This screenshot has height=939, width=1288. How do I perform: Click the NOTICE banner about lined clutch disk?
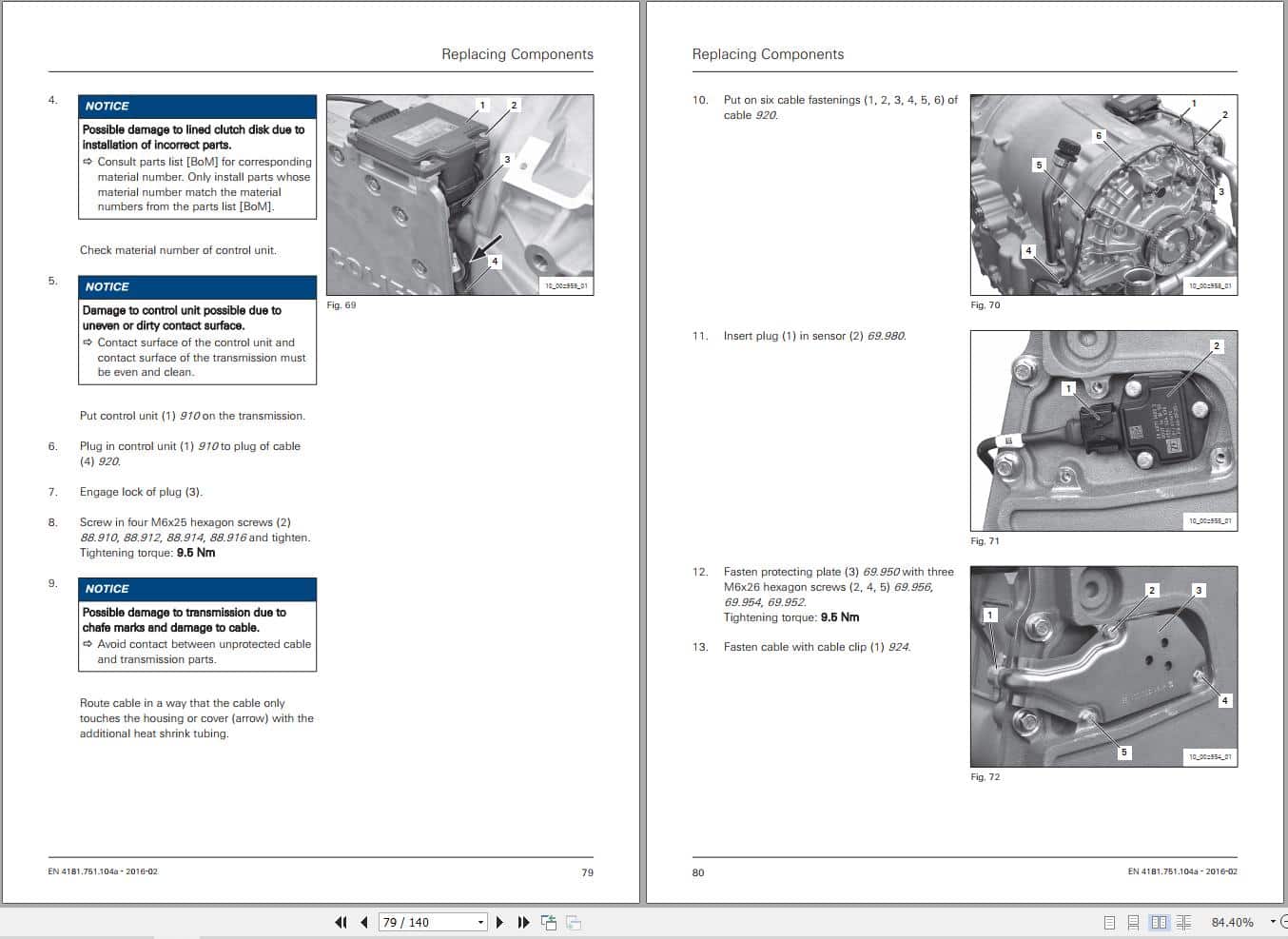point(197,106)
